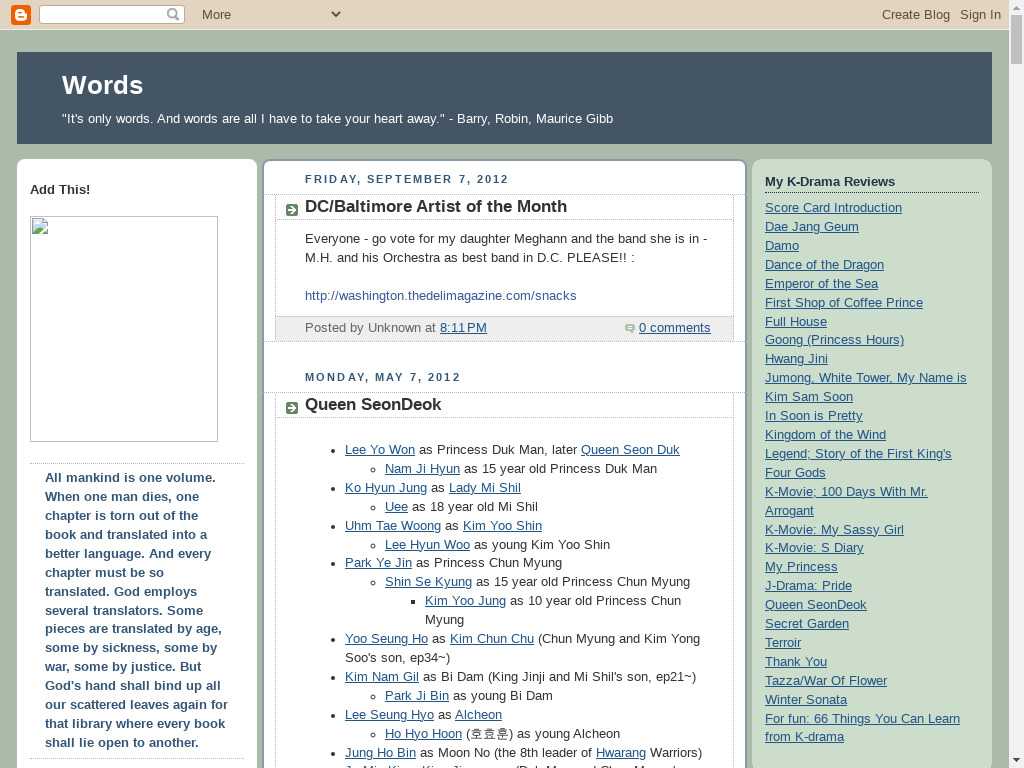Viewport: 1024px width, 768px height.
Task: Click the comments speech bubble icon
Action: pyautogui.click(x=629, y=328)
